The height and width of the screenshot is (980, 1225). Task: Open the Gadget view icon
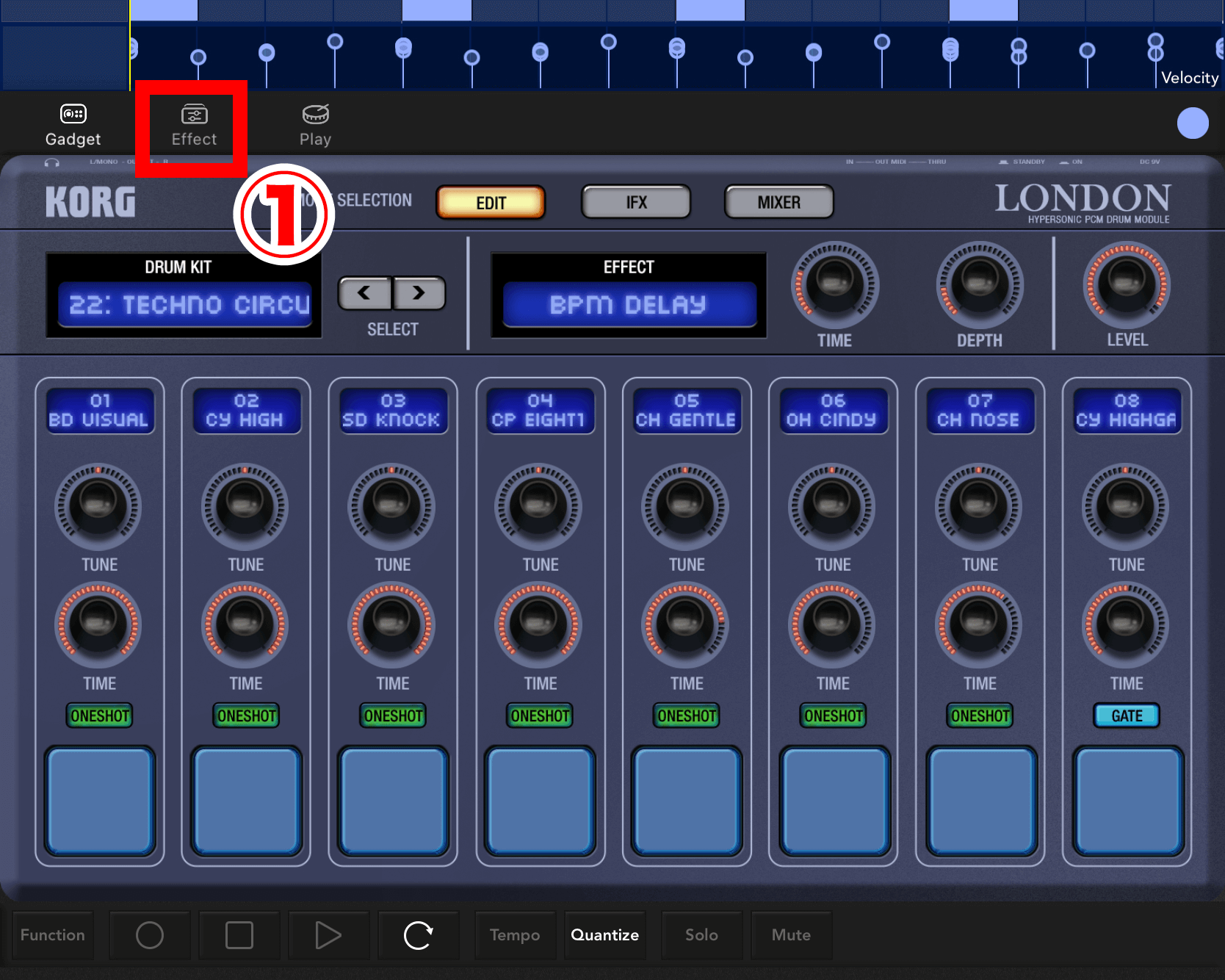pyautogui.click(x=73, y=125)
